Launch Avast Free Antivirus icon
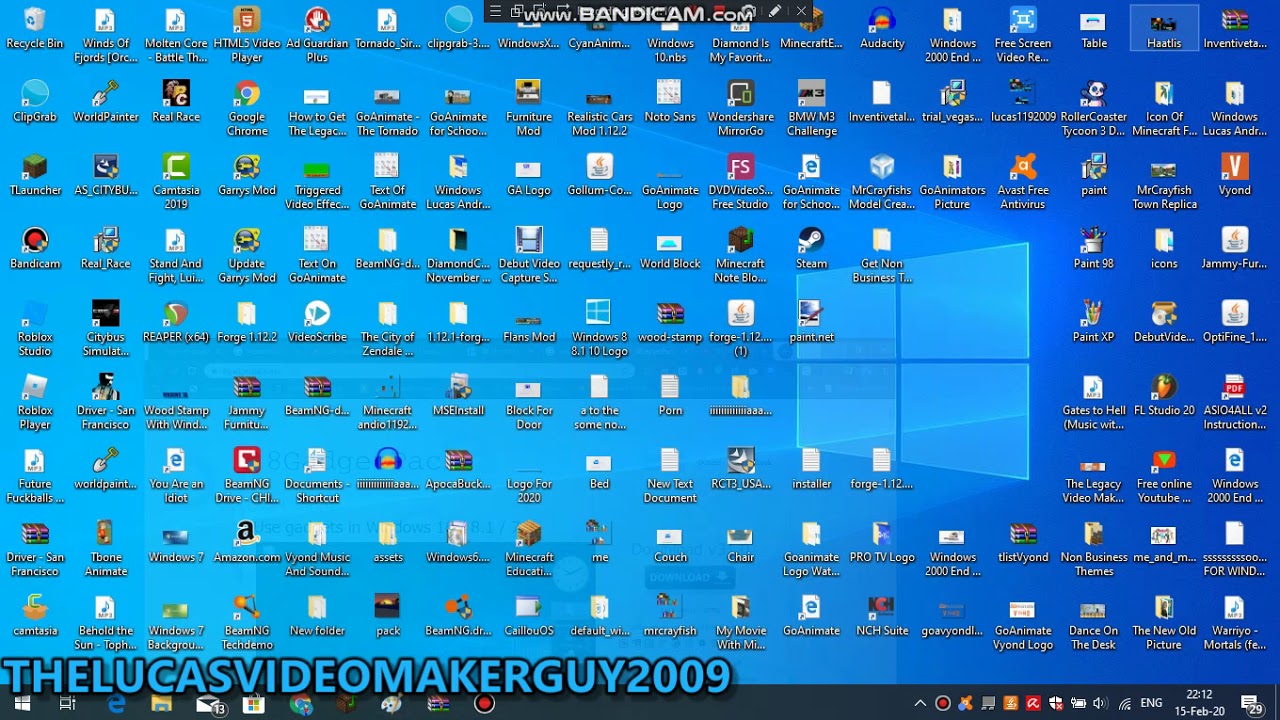This screenshot has width=1280, height=720. coord(1023,182)
